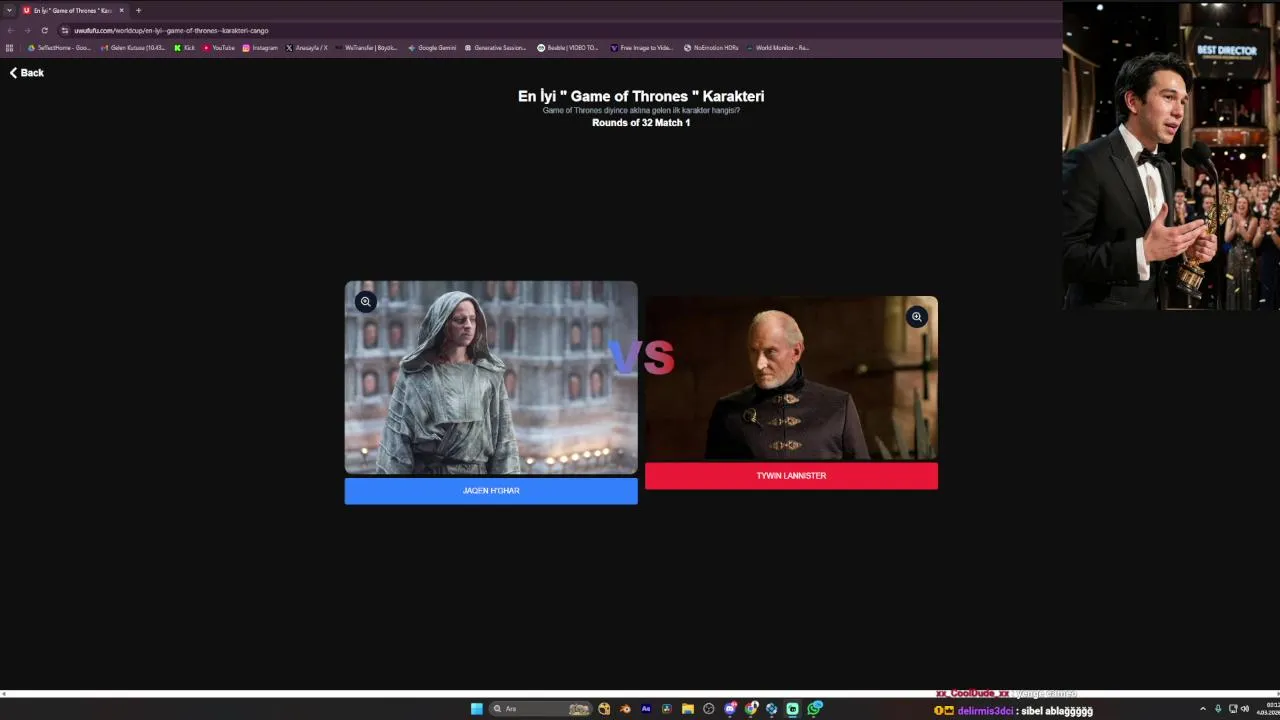
Task: Vote for JAQEN H'GHAR blue button
Action: point(491,491)
